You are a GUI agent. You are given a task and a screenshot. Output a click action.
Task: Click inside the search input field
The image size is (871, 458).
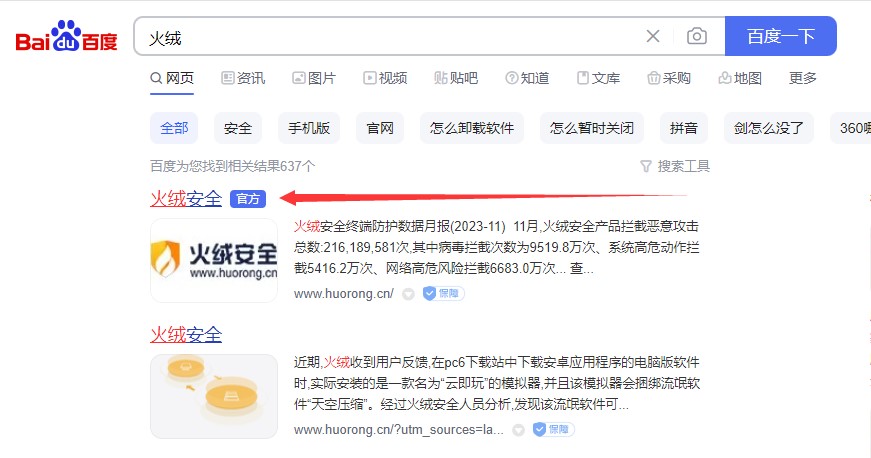click(x=389, y=37)
